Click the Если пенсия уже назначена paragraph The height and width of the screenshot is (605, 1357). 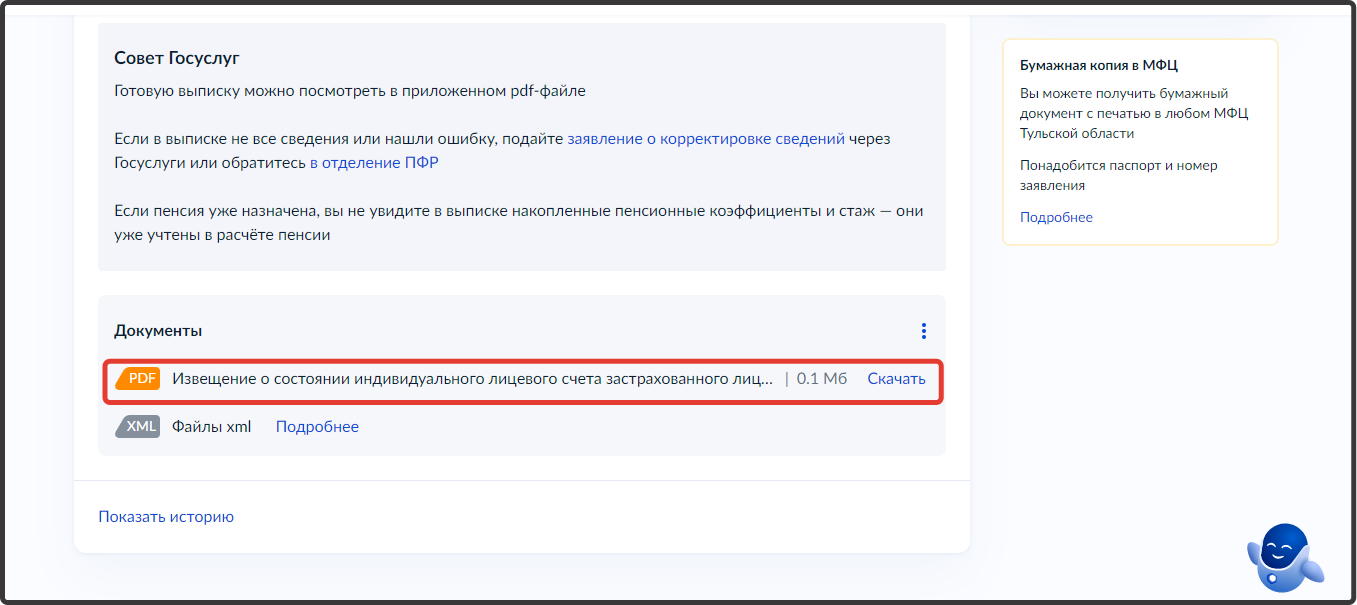(519, 223)
